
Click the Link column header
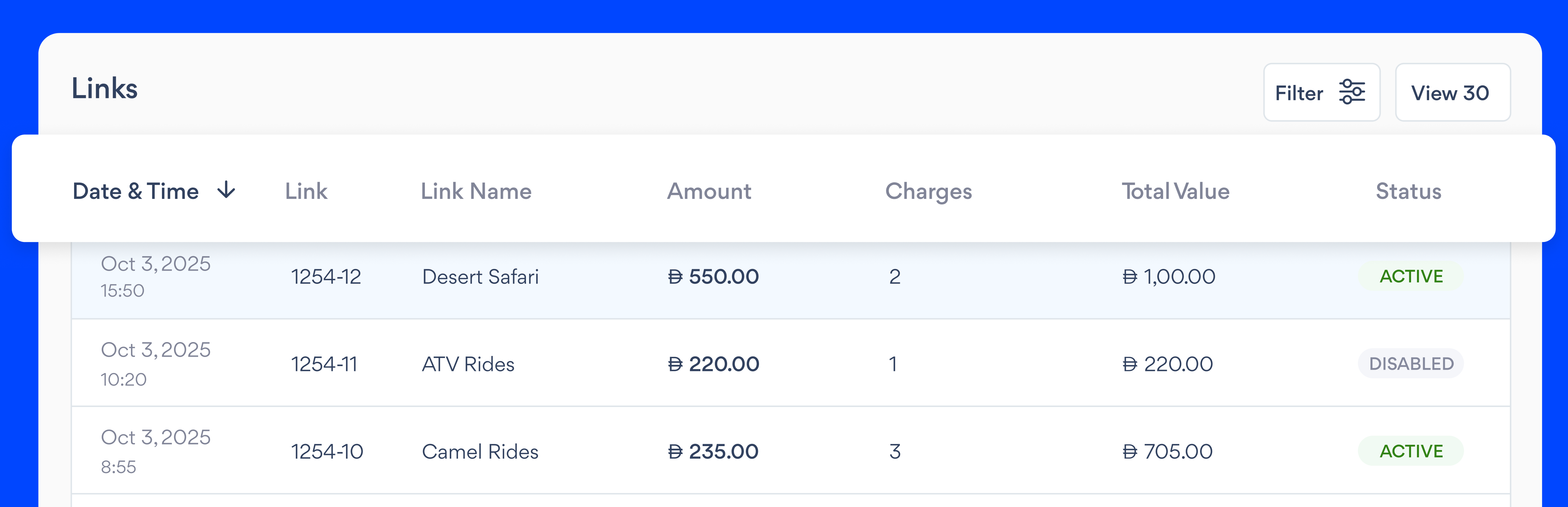coord(306,191)
